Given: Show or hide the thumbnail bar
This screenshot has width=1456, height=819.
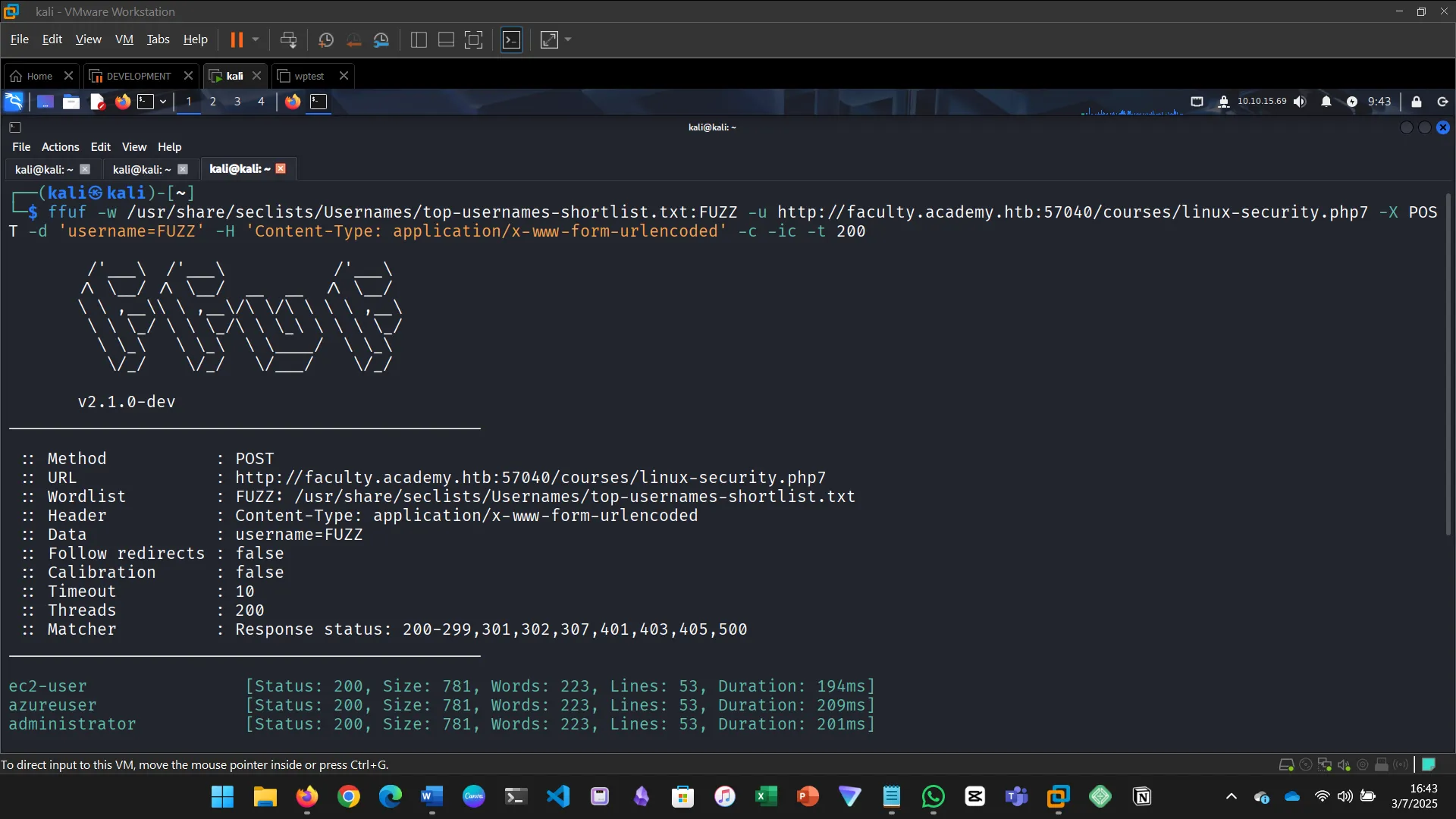Looking at the screenshot, I should [x=445, y=39].
